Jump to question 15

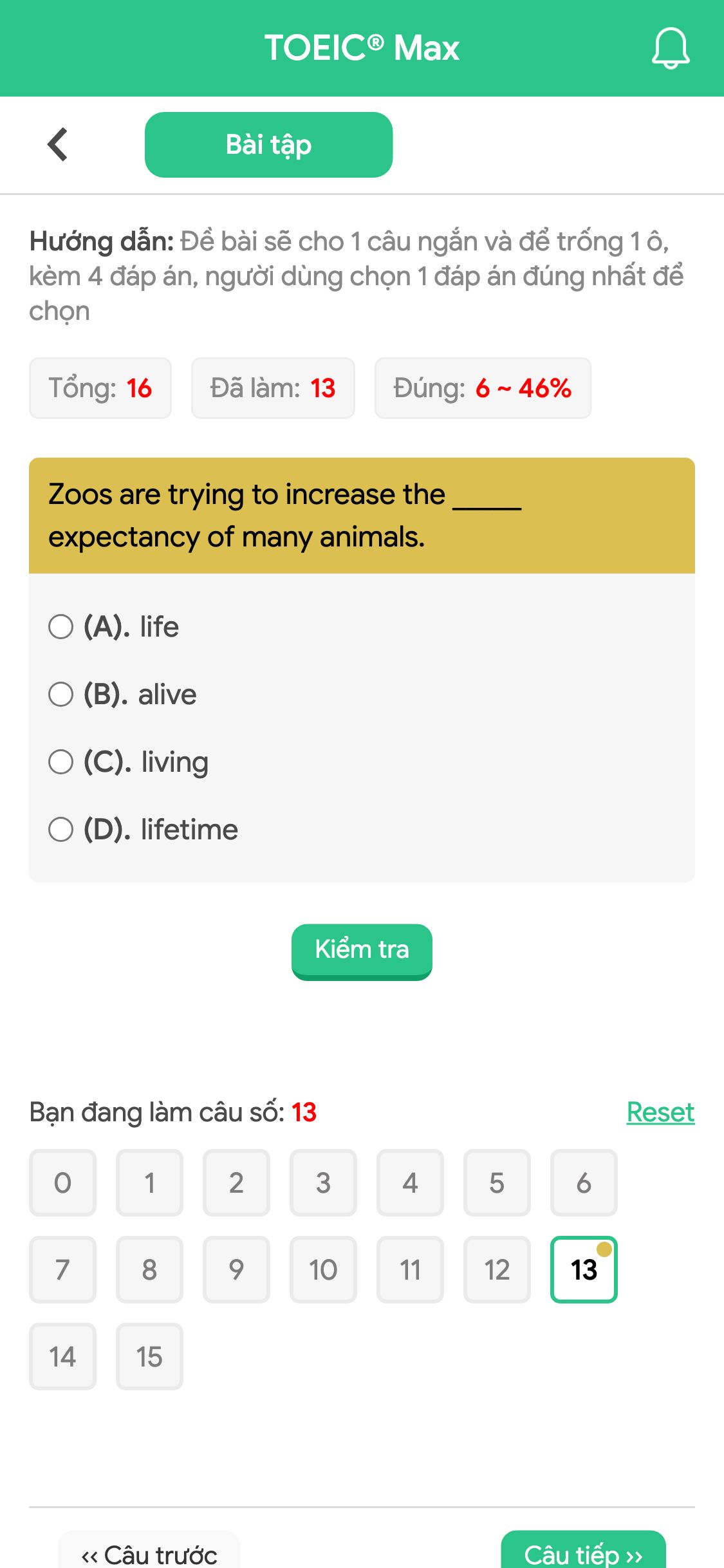click(149, 1356)
